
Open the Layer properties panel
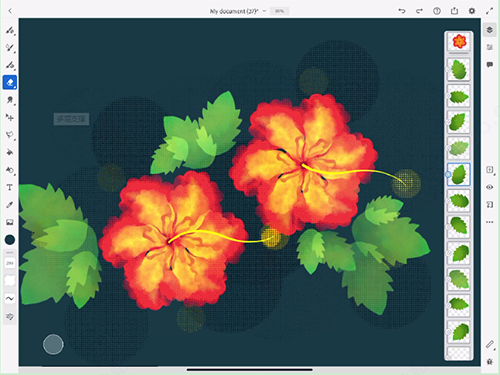(489, 47)
